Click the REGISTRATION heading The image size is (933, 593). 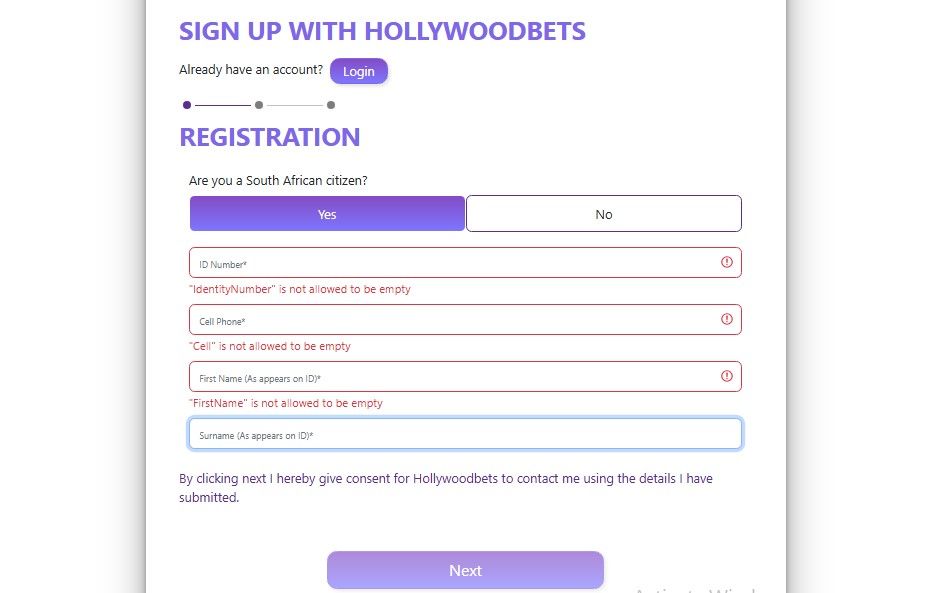[269, 137]
